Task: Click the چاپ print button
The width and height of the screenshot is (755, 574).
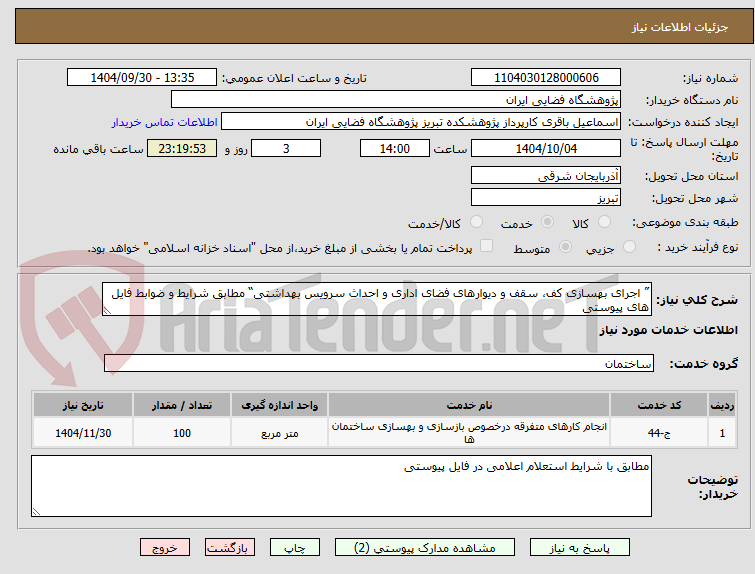Action: [295, 548]
